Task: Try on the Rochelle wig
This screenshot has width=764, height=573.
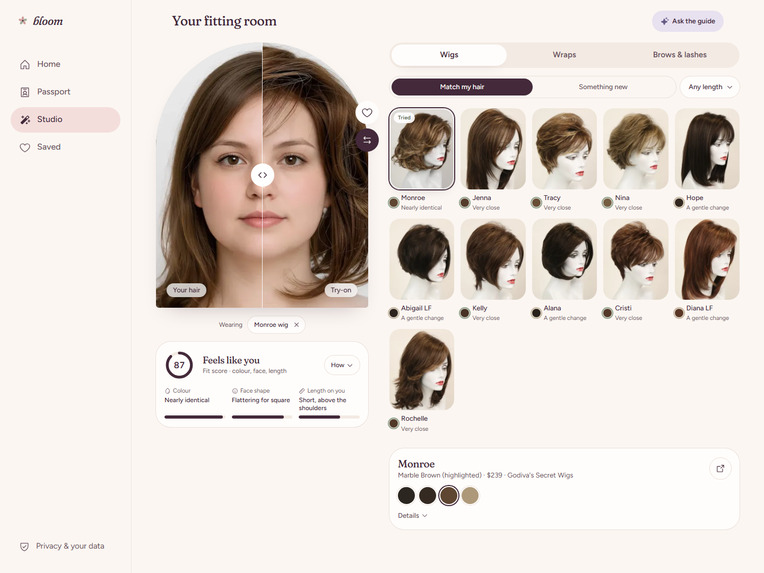Action: click(x=421, y=369)
